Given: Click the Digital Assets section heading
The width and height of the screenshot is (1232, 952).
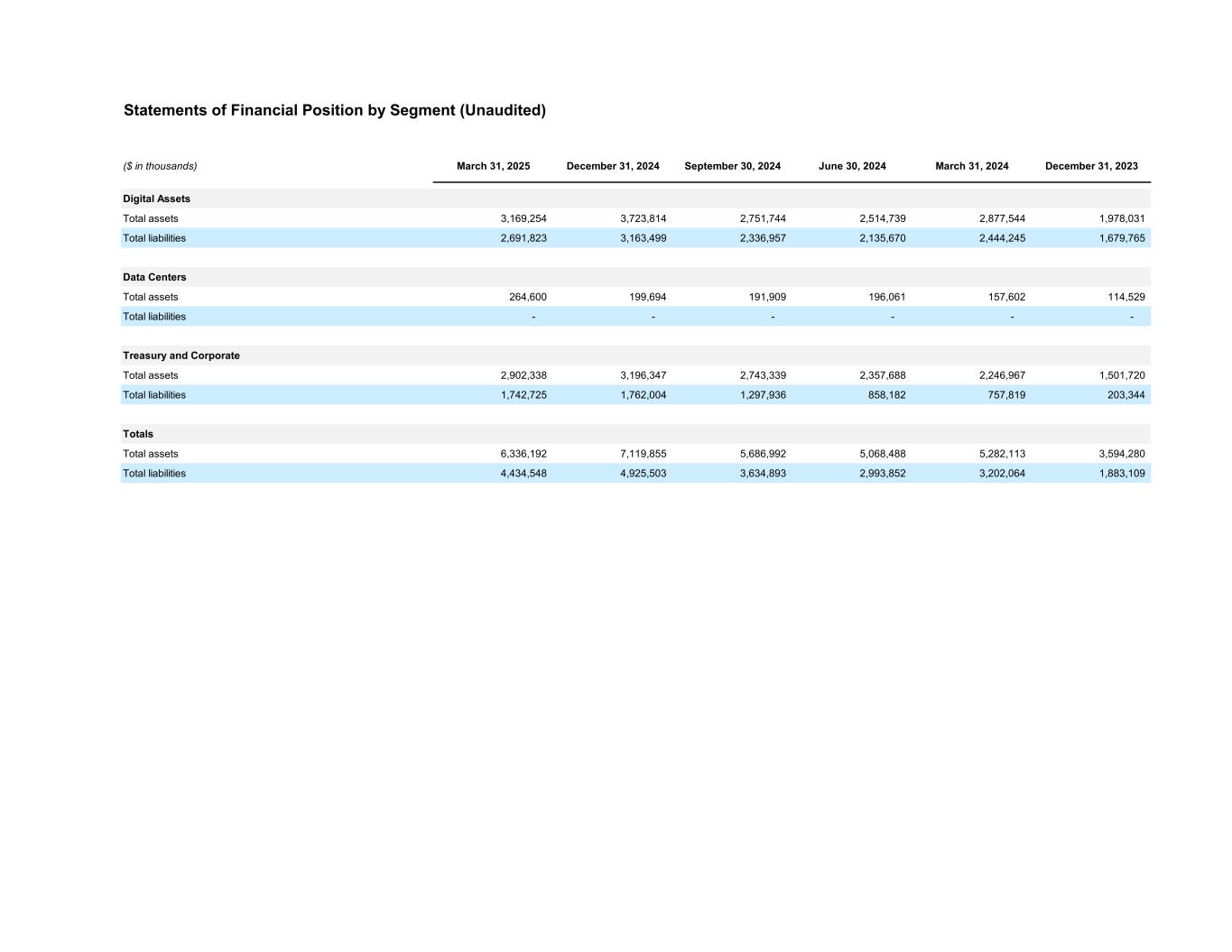Looking at the screenshot, I should pyautogui.click(x=157, y=199).
